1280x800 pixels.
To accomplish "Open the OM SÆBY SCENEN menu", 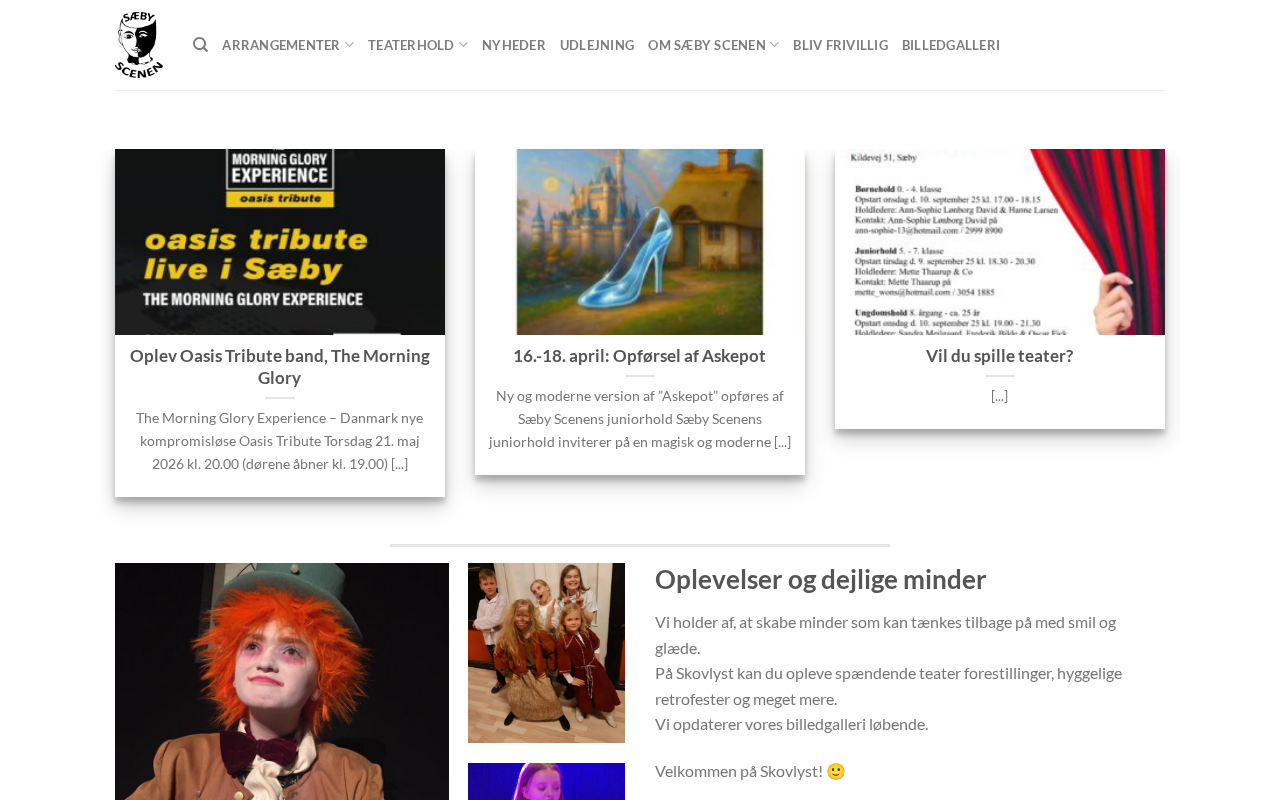I will click(x=707, y=45).
